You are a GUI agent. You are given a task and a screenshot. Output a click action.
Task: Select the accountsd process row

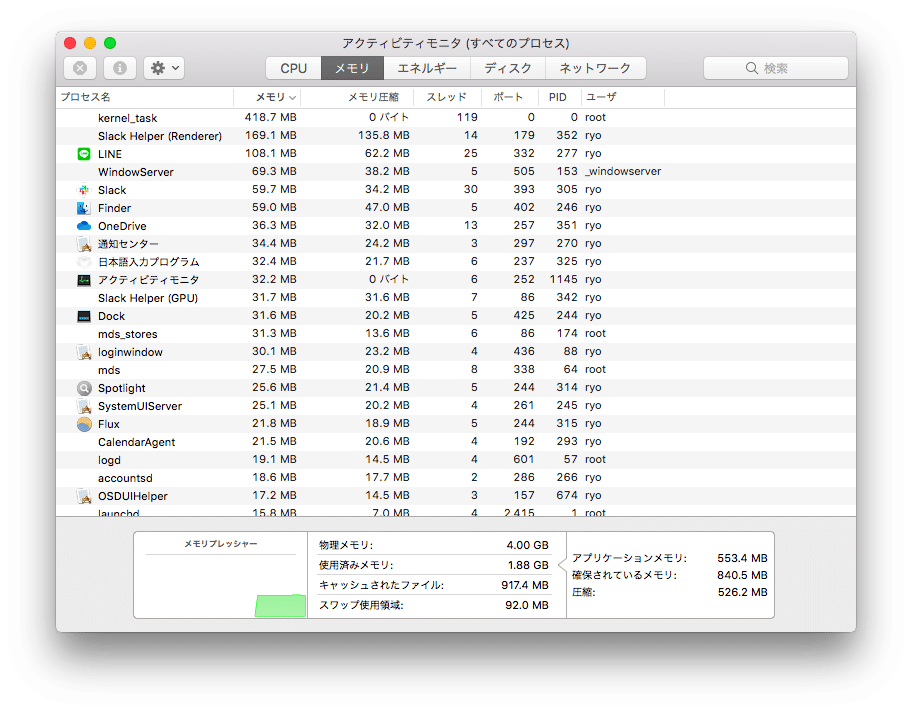point(456,478)
